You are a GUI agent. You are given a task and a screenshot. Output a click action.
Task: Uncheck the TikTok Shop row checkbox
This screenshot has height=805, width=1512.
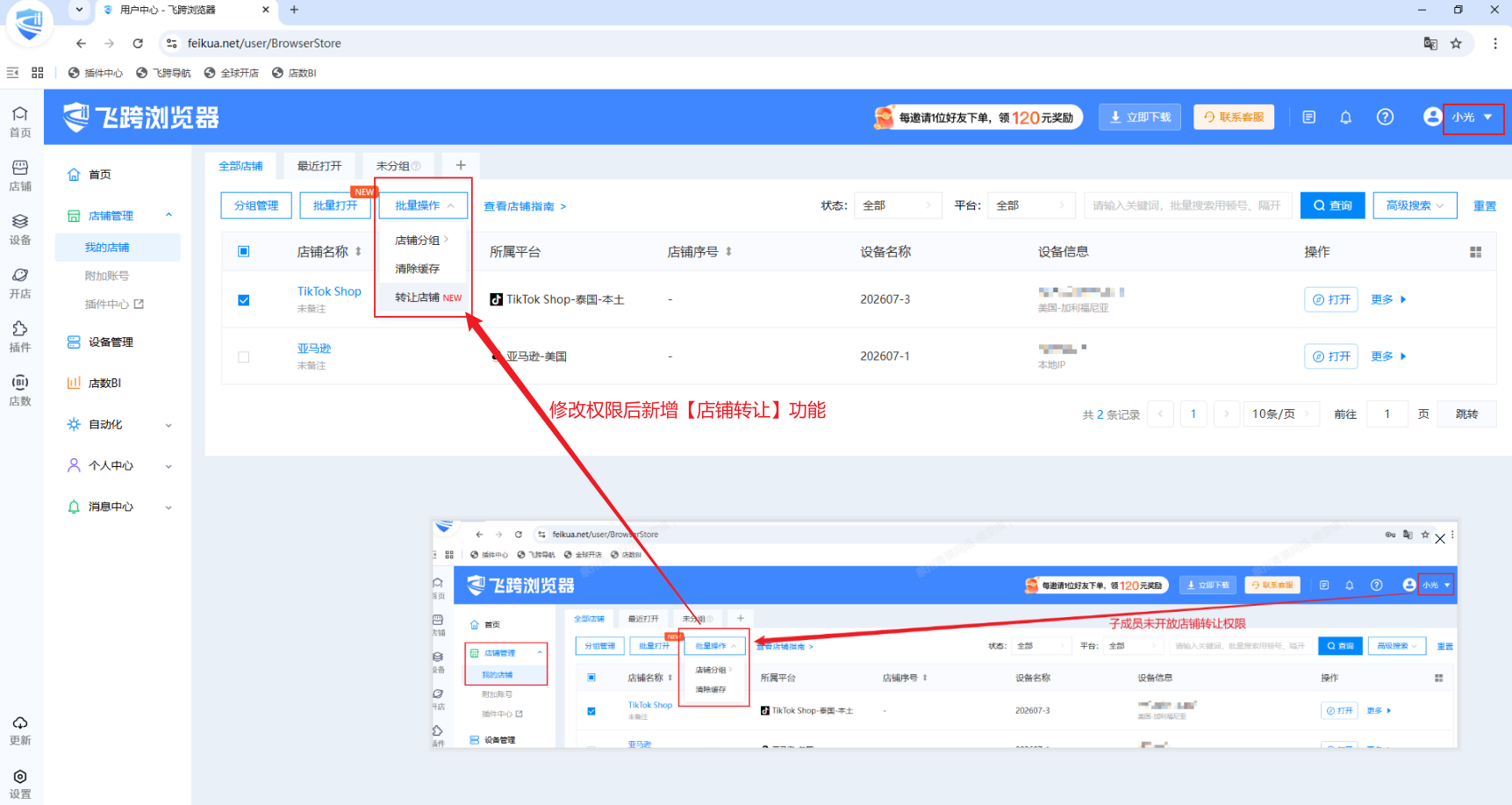coord(244,300)
